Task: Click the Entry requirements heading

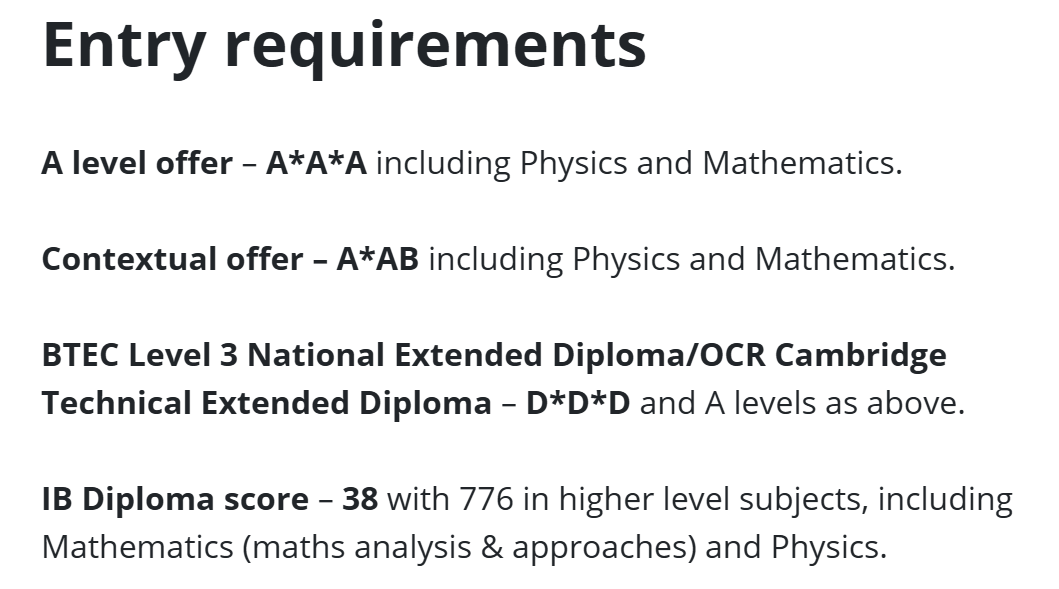Action: click(344, 47)
